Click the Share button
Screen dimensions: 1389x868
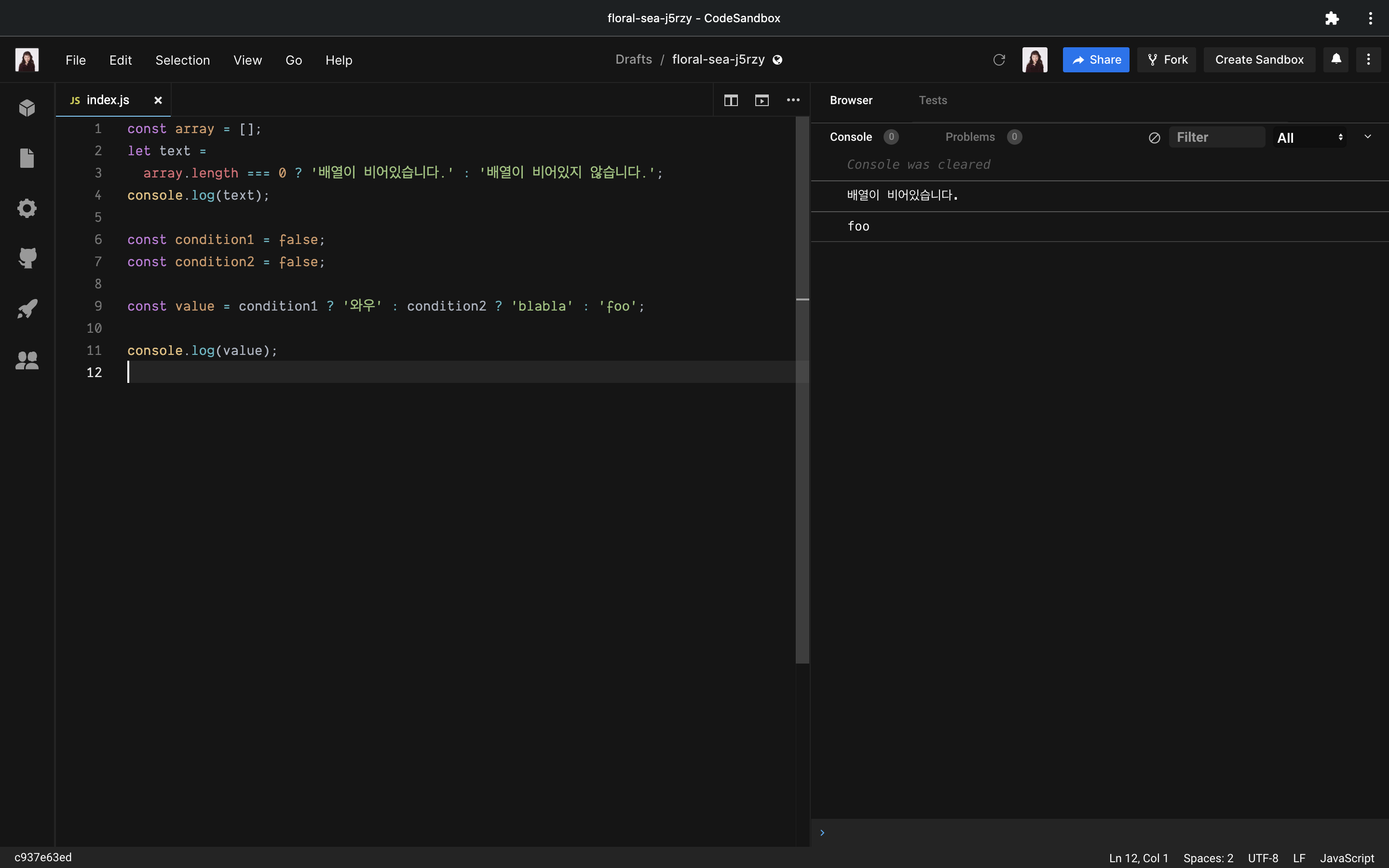click(x=1096, y=60)
